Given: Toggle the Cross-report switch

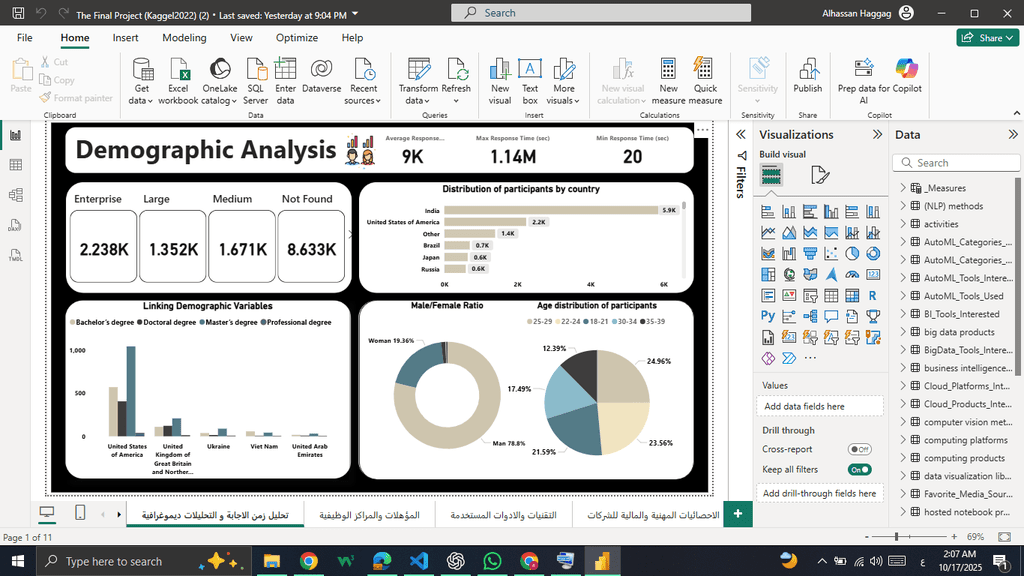Looking at the screenshot, I should 859,450.
